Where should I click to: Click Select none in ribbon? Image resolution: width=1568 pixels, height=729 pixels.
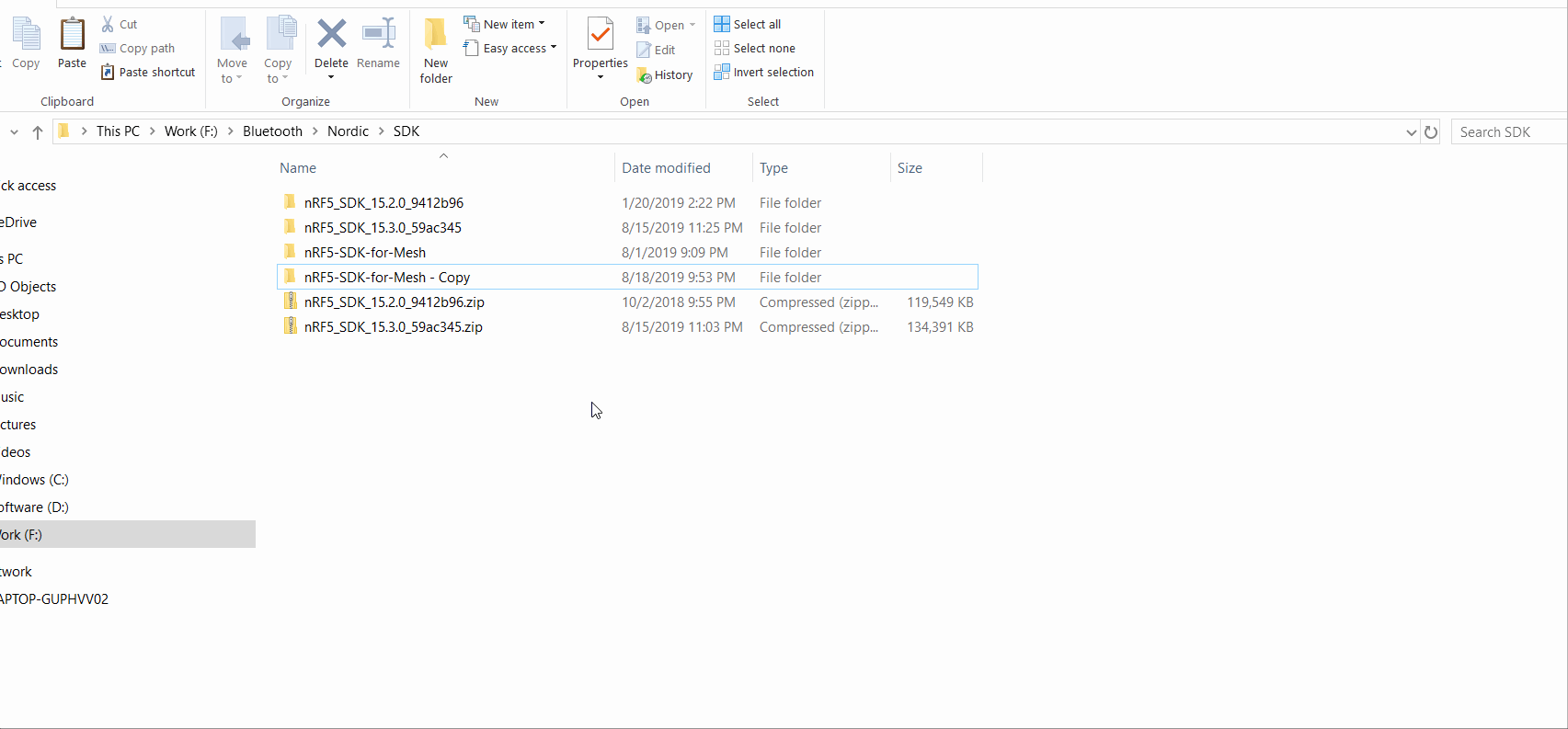(754, 49)
